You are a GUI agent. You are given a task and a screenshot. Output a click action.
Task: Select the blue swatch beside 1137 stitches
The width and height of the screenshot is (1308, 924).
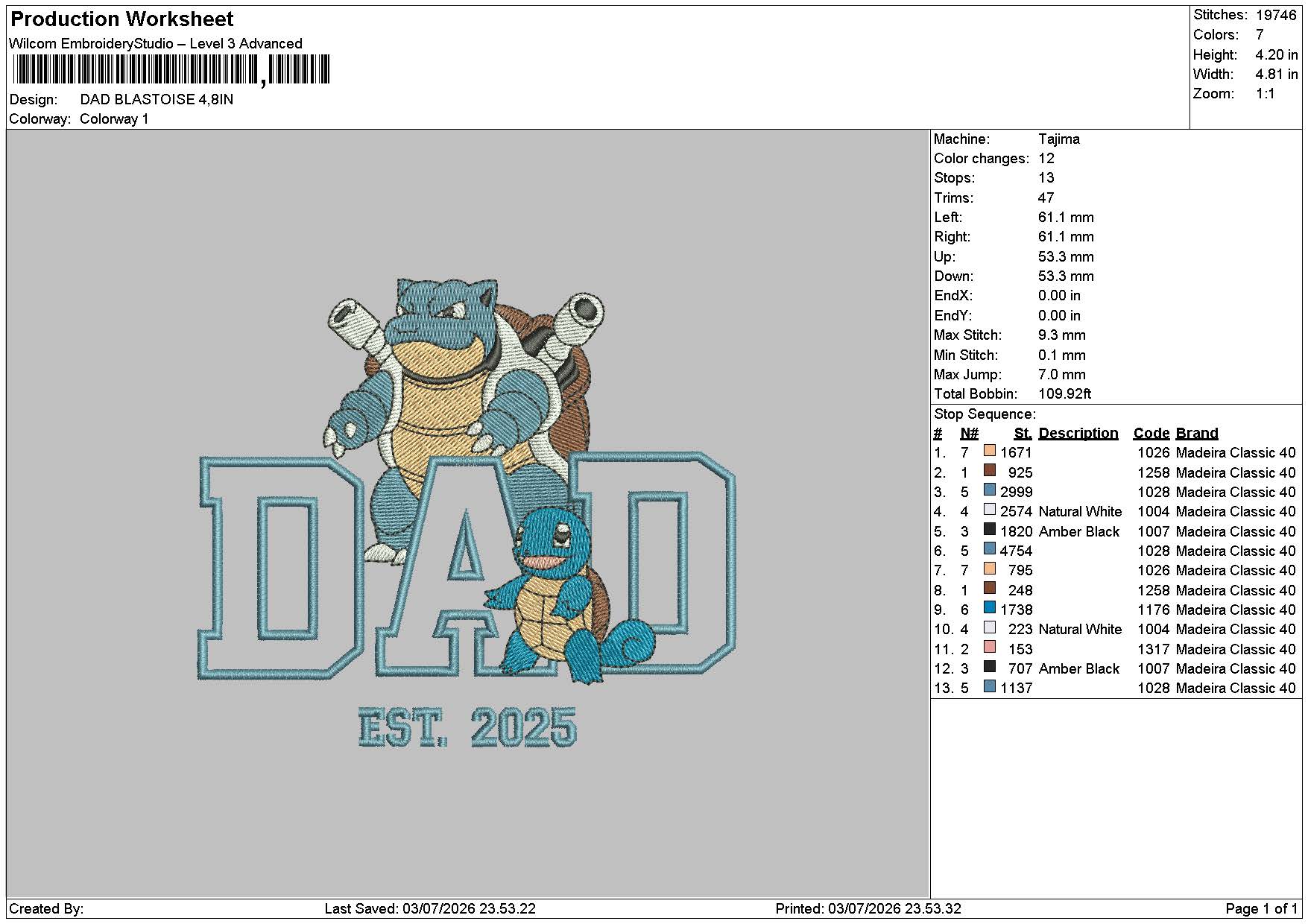click(990, 686)
